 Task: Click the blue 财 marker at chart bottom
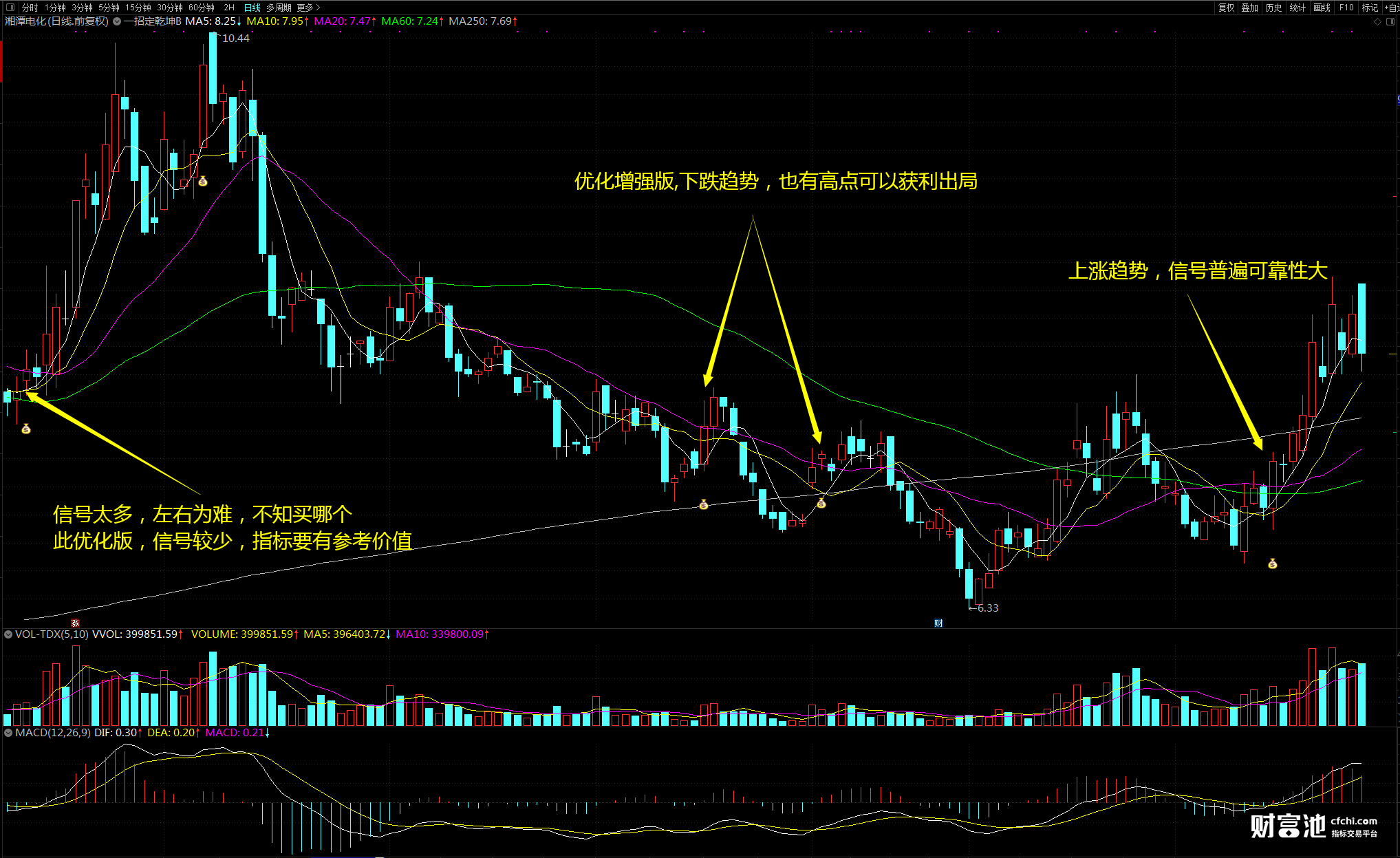pos(938,623)
